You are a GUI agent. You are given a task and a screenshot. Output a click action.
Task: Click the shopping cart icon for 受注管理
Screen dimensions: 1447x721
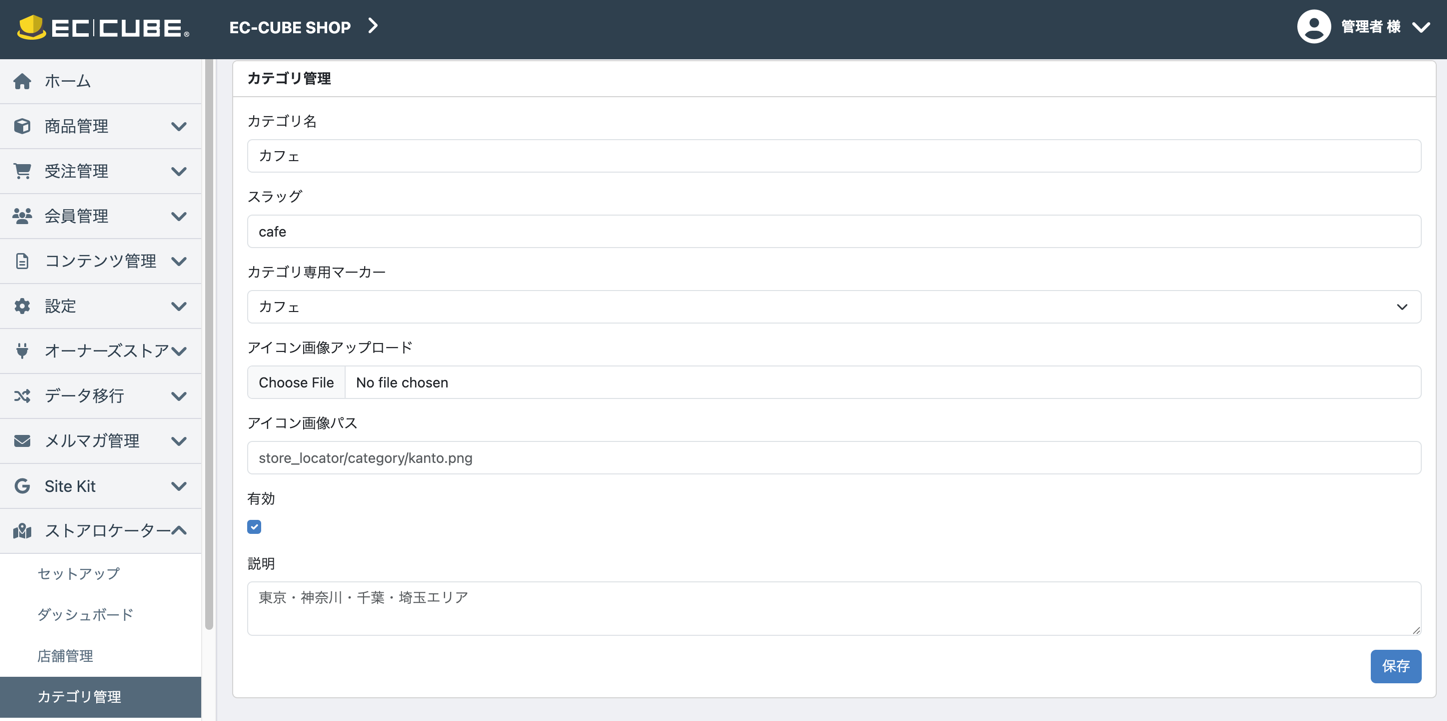[x=22, y=171]
